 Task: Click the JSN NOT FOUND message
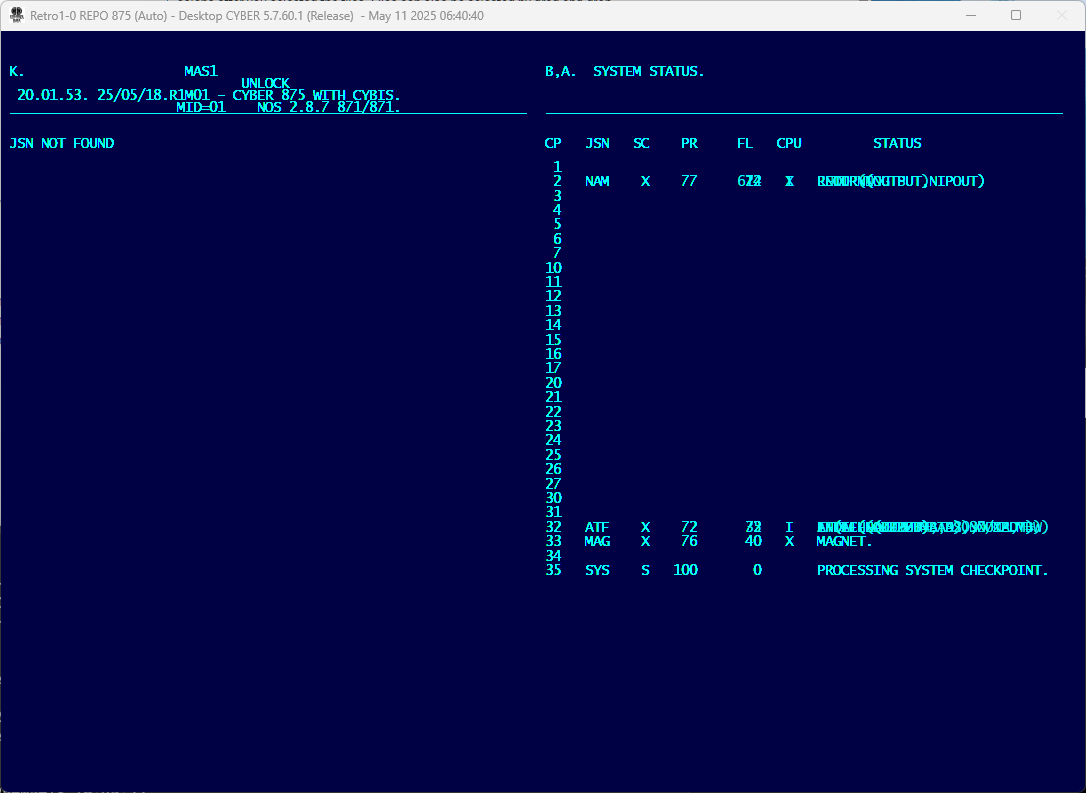coord(62,144)
